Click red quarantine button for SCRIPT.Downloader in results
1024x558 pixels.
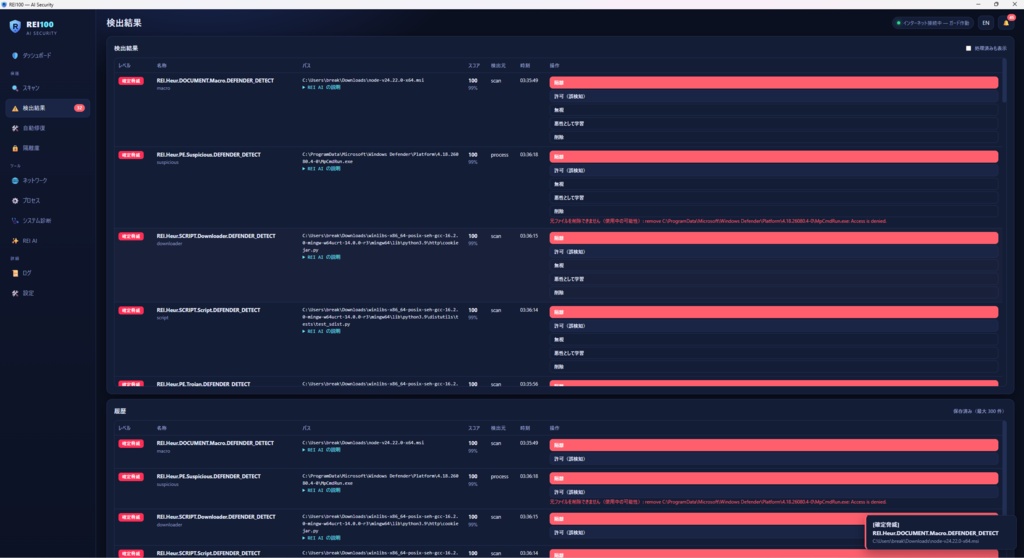pyautogui.click(x=773, y=238)
